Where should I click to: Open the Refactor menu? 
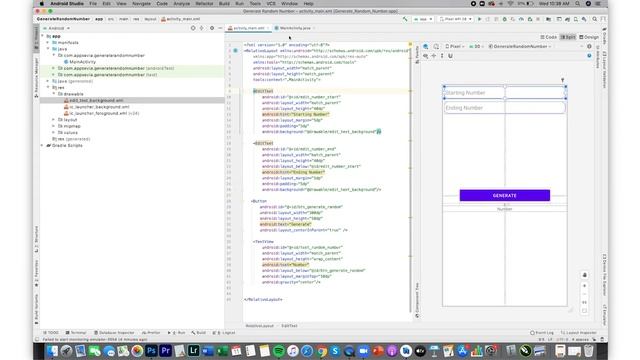coord(204,4)
